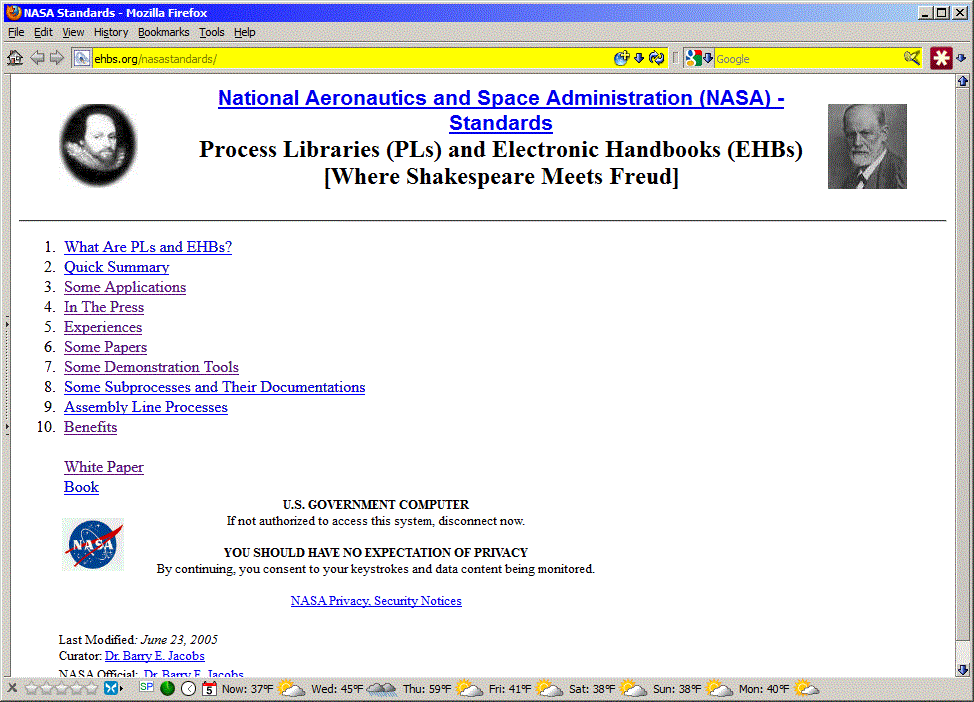Open the Some Applications link
This screenshot has height=702, width=974.
pos(125,287)
